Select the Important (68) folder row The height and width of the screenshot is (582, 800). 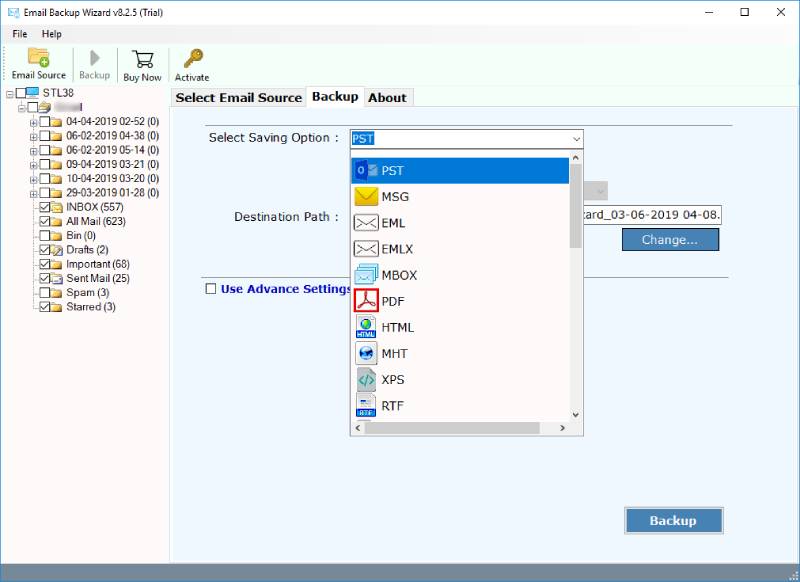[x=98, y=264]
